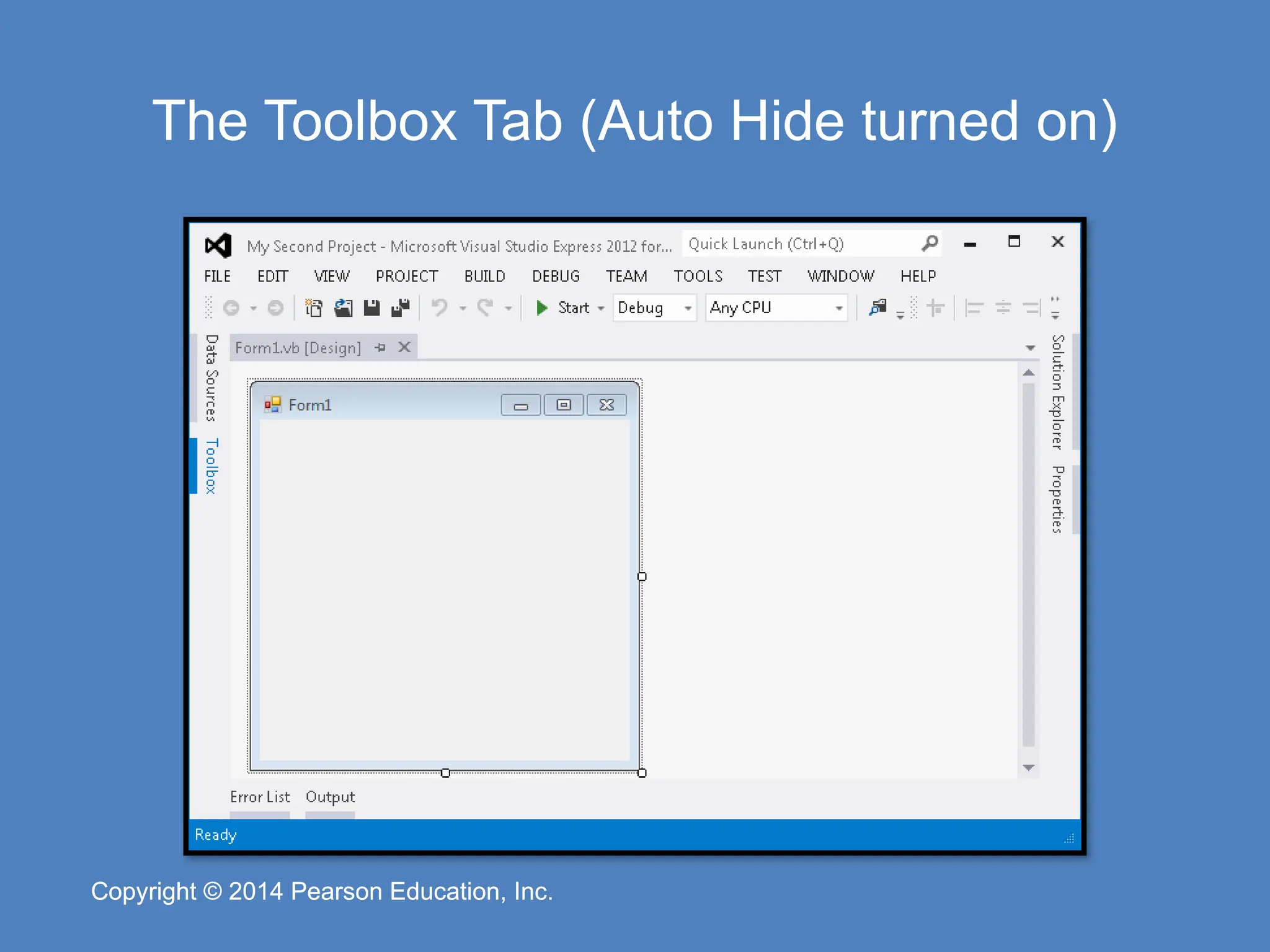
Task: Click the designer scrollbar down arrow
Action: point(1029,768)
